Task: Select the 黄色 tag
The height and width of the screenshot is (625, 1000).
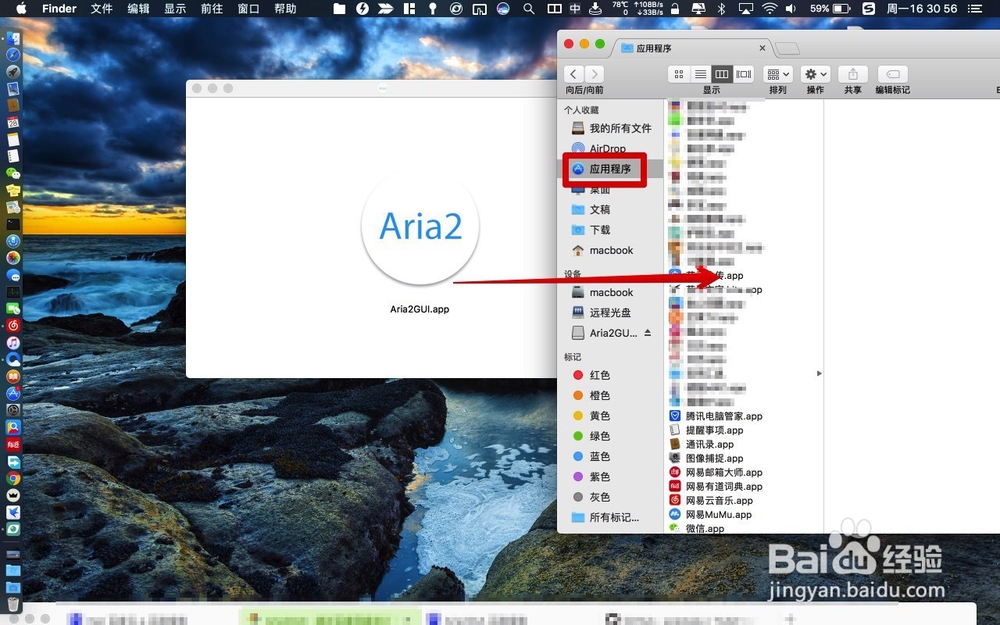Action: coord(599,416)
